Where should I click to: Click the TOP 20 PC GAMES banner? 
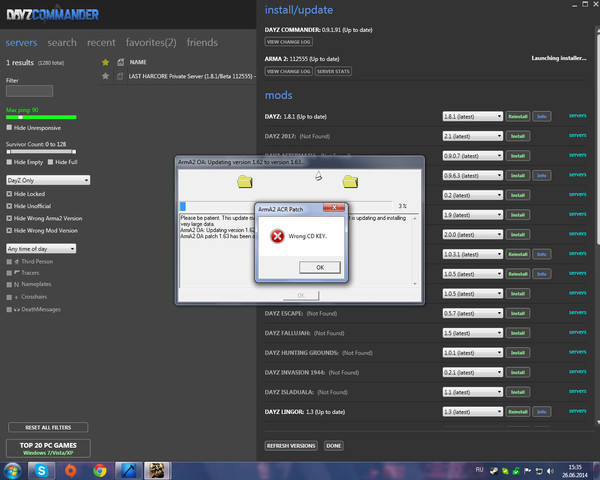click(48, 448)
